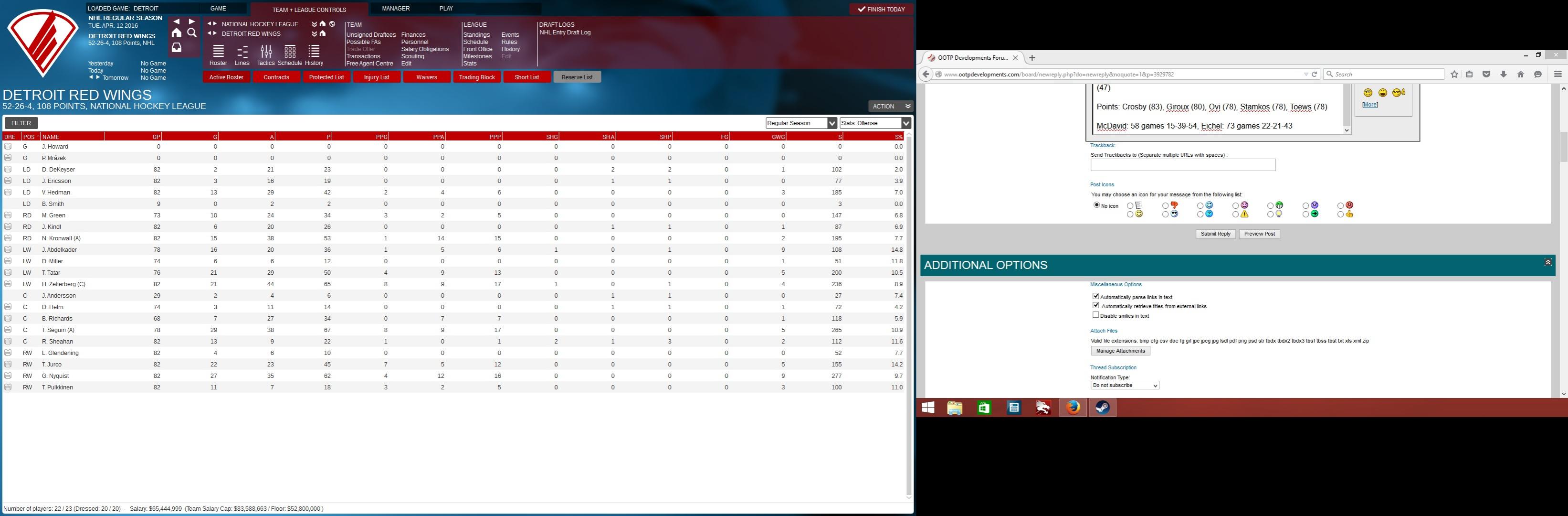Select the TEAM + LEAGUE CONTROLS tab
1568x516 pixels.
(x=309, y=10)
